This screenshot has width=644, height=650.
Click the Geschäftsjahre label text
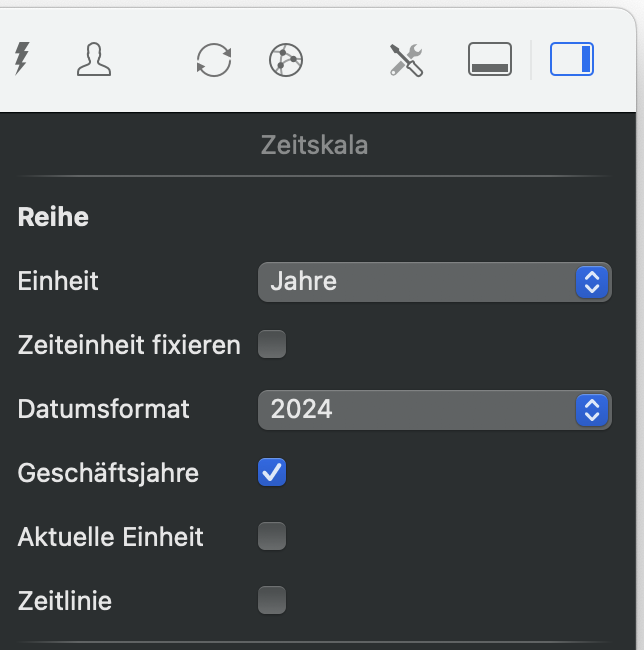coord(108,473)
